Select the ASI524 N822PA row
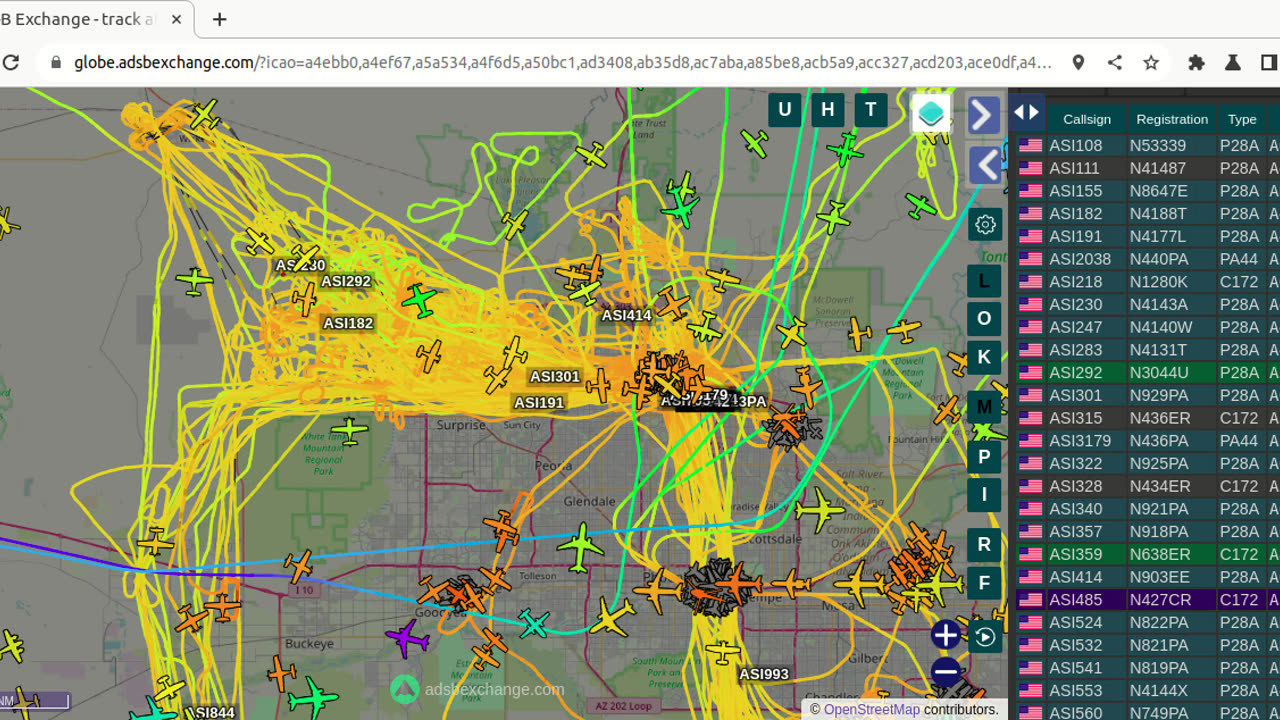Viewport: 1280px width, 720px height. click(x=1147, y=622)
